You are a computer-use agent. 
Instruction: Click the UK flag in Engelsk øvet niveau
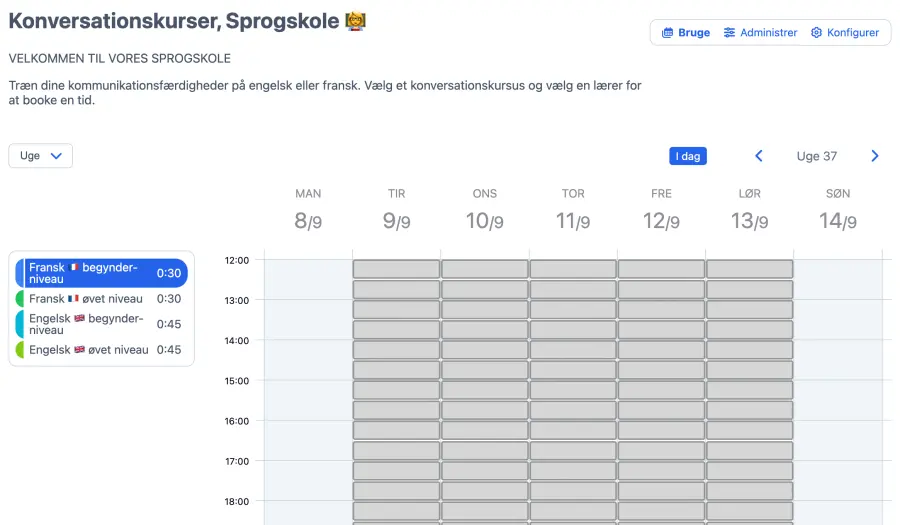[80, 350]
